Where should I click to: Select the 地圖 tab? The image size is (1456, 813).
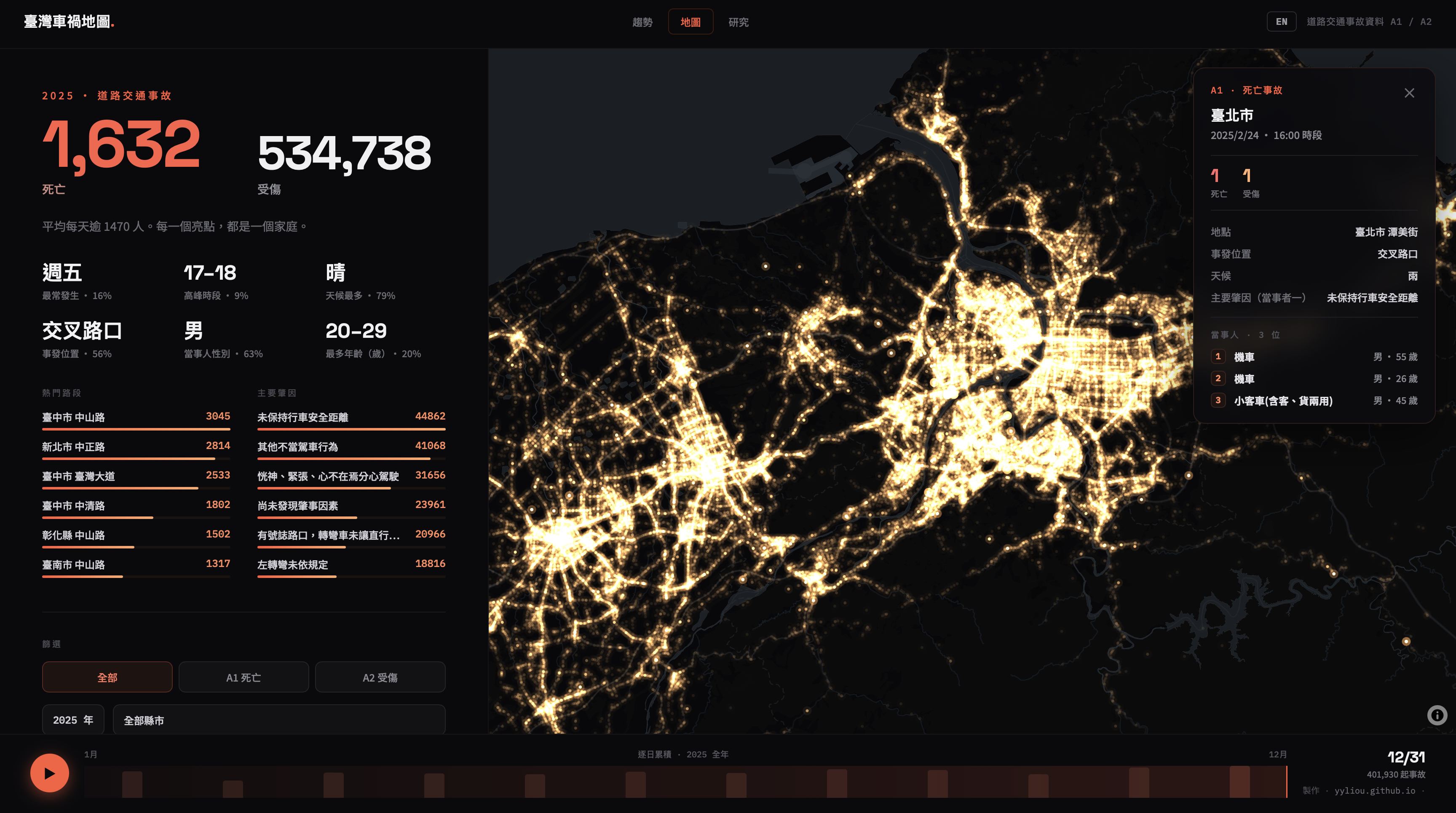pyautogui.click(x=690, y=22)
